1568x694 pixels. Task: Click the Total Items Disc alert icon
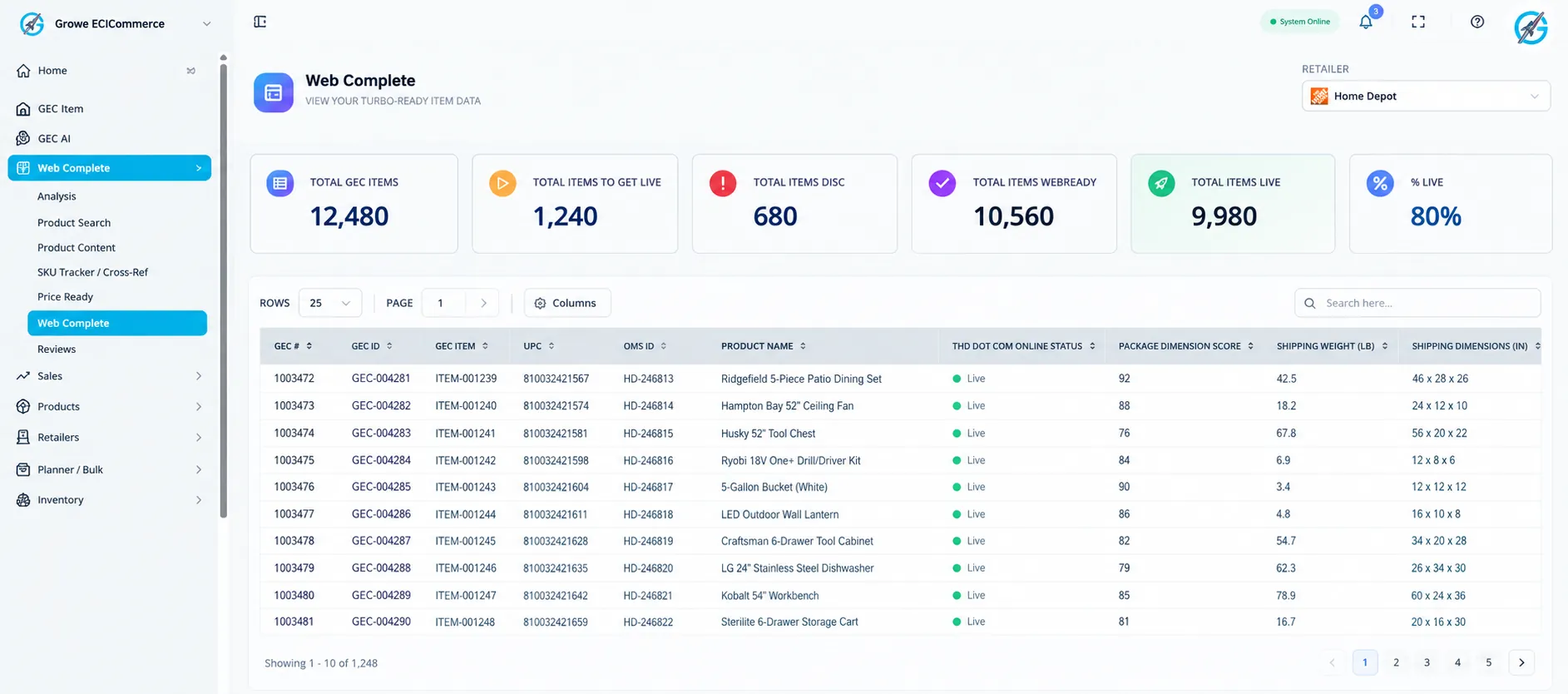click(723, 183)
